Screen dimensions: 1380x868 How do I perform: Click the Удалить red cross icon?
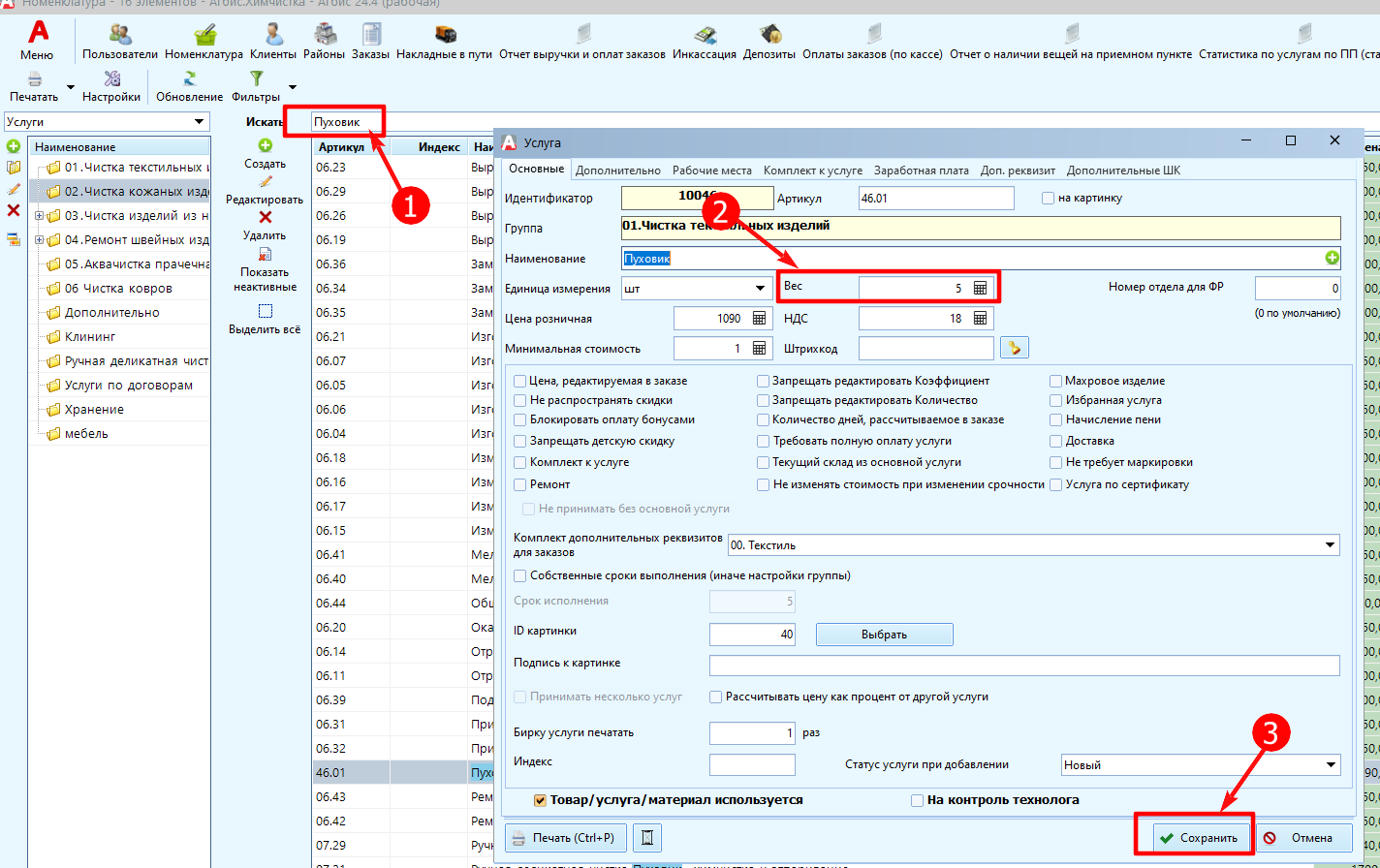(x=265, y=217)
